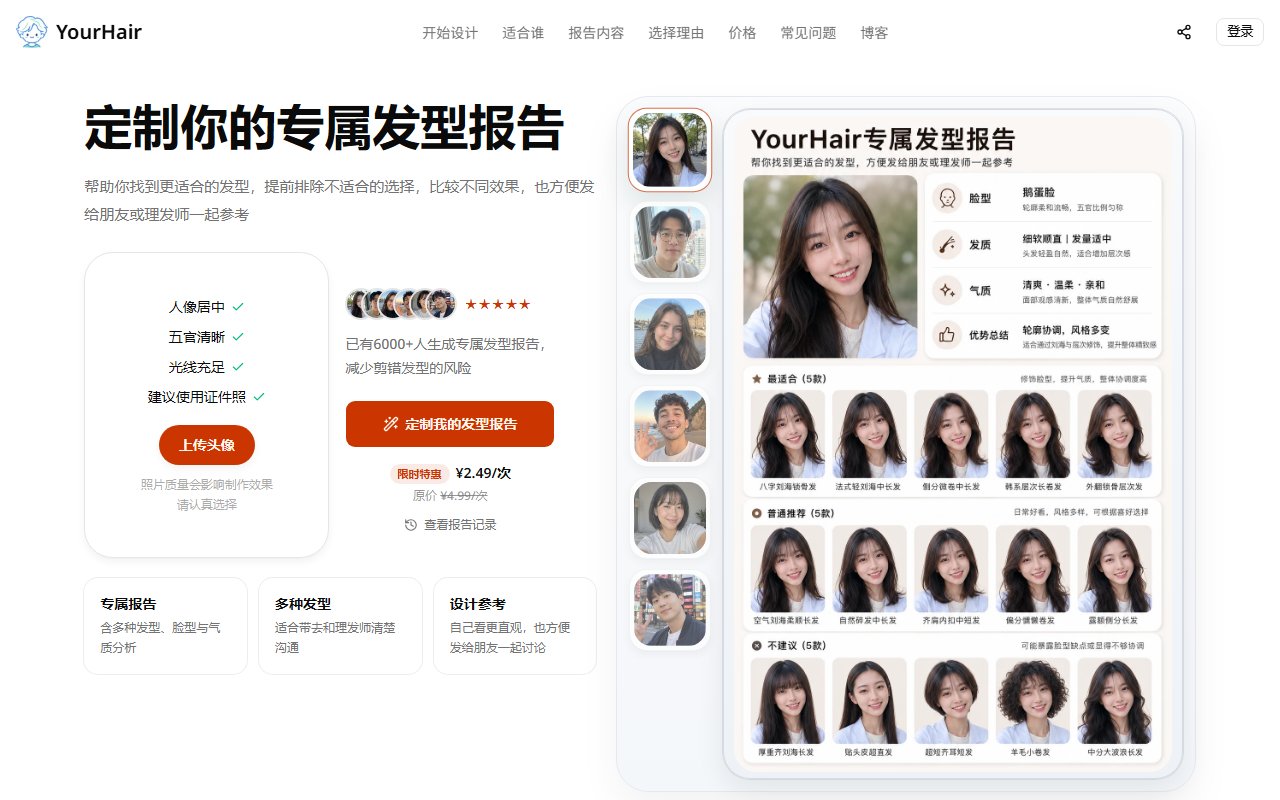Click the 多种发型 feature card
Screen dimensions: 1280x800
click(x=340, y=626)
